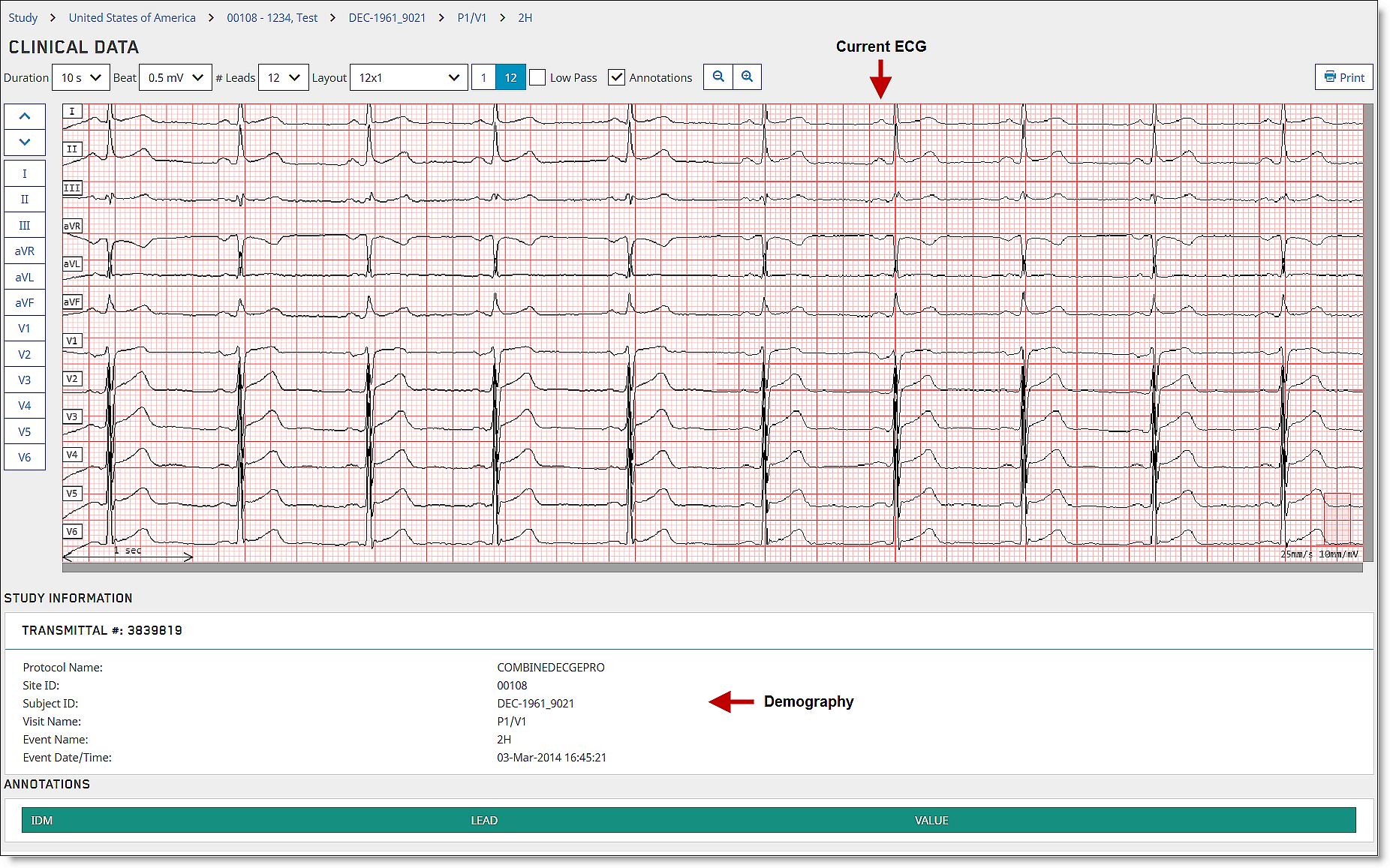Image resolution: width=1390 pixels, height=868 pixels.
Task: Select lead V1 in the side panel
Action: pyautogui.click(x=25, y=329)
